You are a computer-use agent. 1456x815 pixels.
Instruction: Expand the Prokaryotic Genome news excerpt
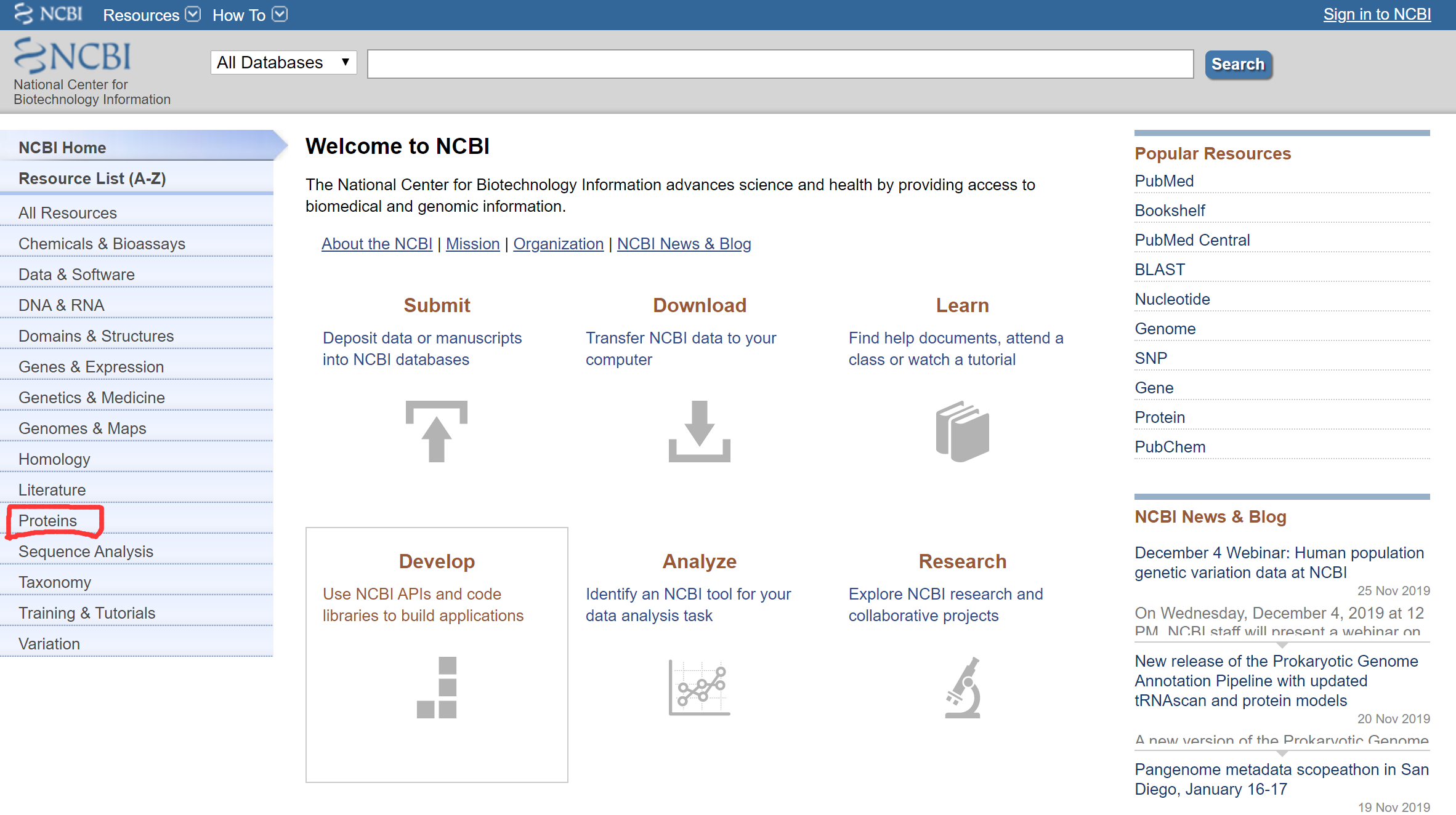1282,753
